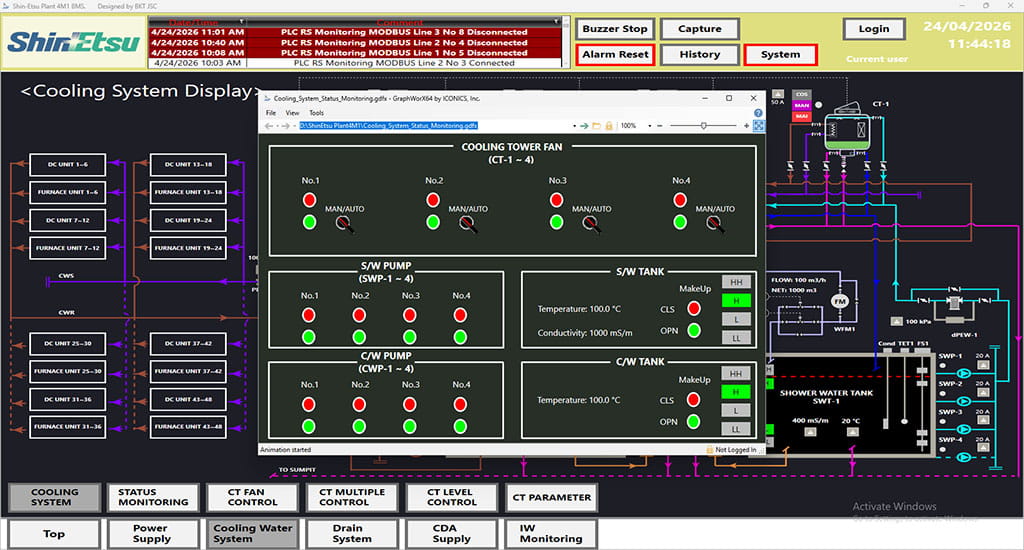Click the Buzzer Stop button
The width and height of the screenshot is (1024, 550).
click(615, 29)
